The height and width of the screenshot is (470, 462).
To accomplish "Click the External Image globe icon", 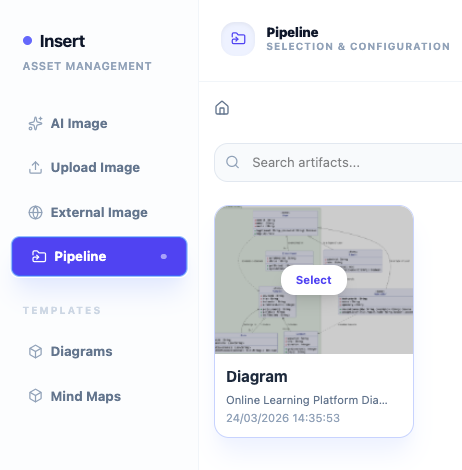I will point(35,213).
